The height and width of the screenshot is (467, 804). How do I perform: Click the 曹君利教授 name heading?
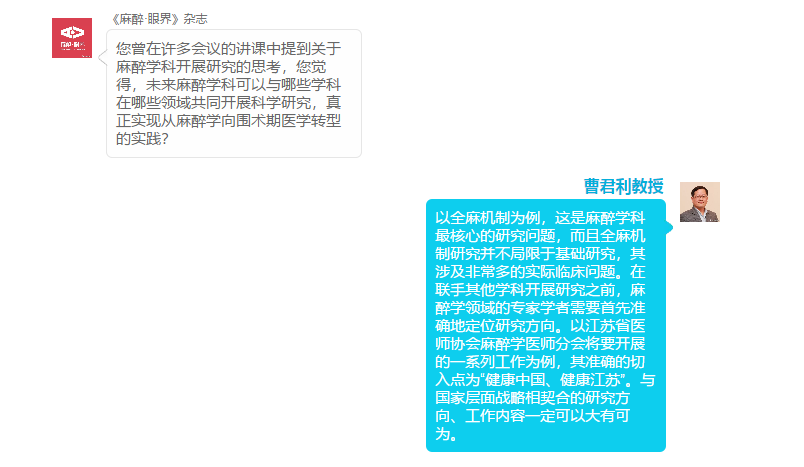pyautogui.click(x=624, y=186)
